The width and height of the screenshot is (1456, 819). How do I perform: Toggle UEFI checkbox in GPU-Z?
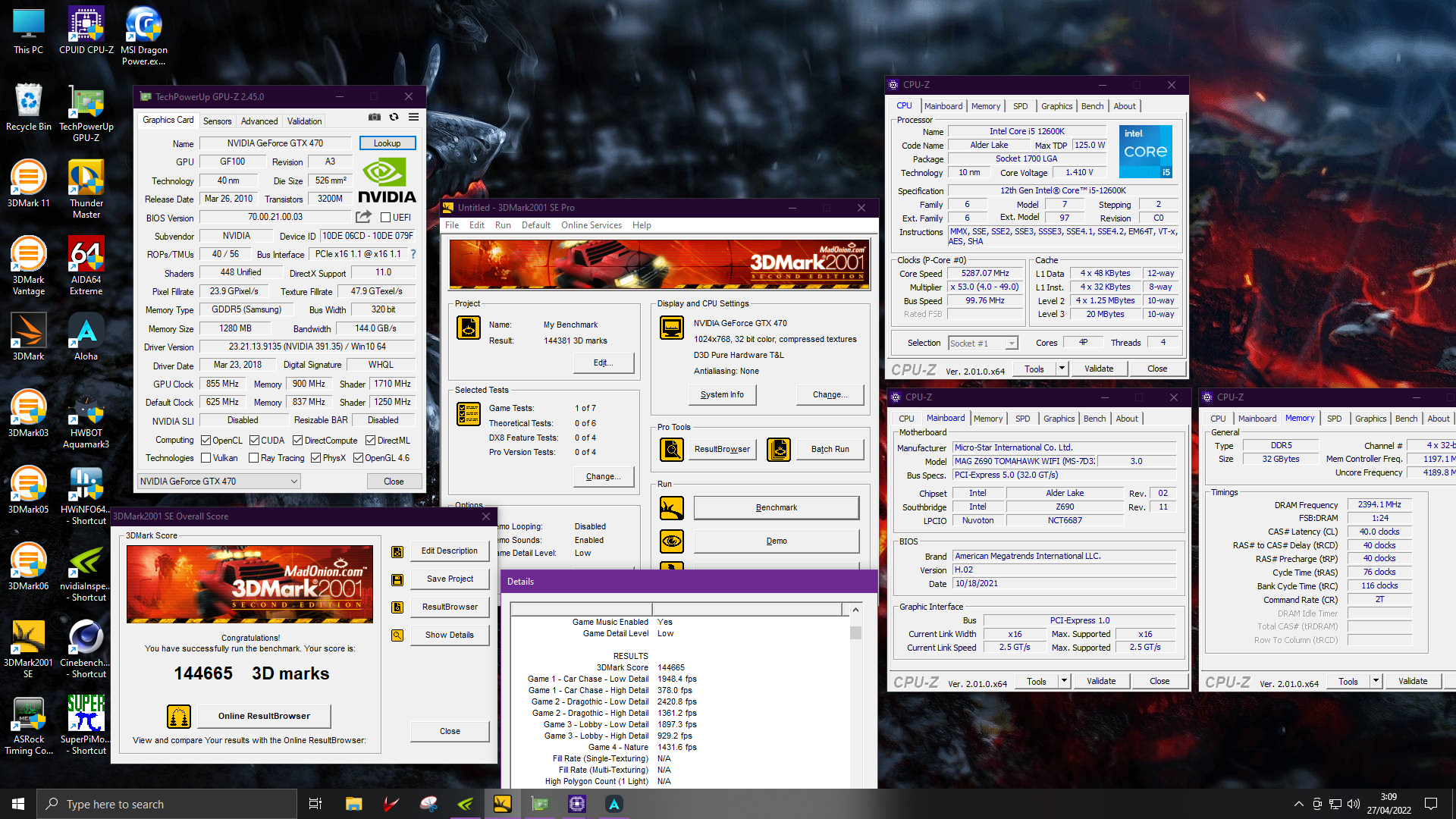pos(385,218)
